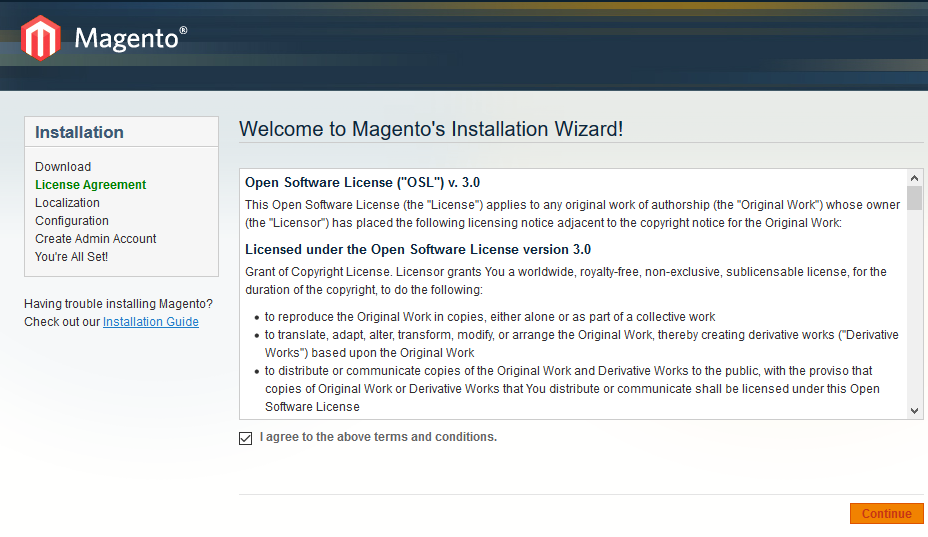The width and height of the screenshot is (928, 537).
Task: Click the license scrollbar up arrow
Action: [914, 178]
